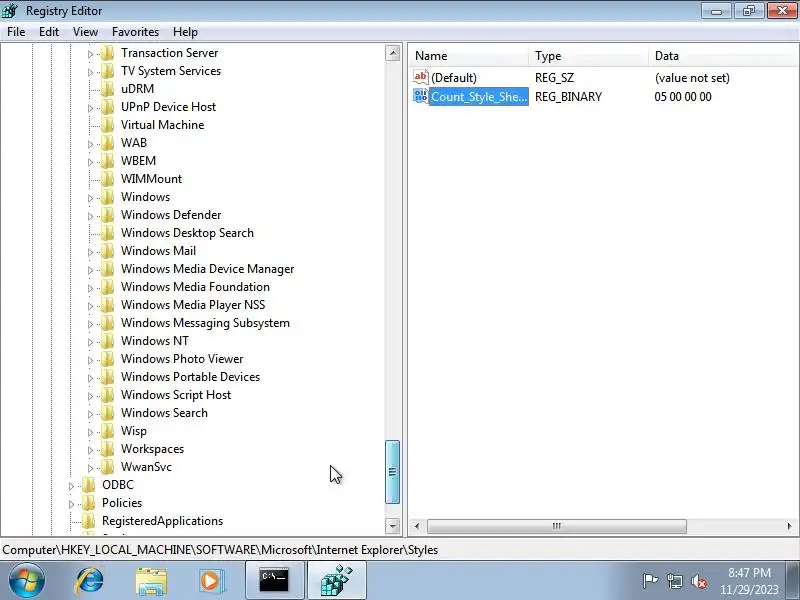The width and height of the screenshot is (800, 600).
Task: Launch Internet Explorer from taskbar
Action: click(89, 581)
